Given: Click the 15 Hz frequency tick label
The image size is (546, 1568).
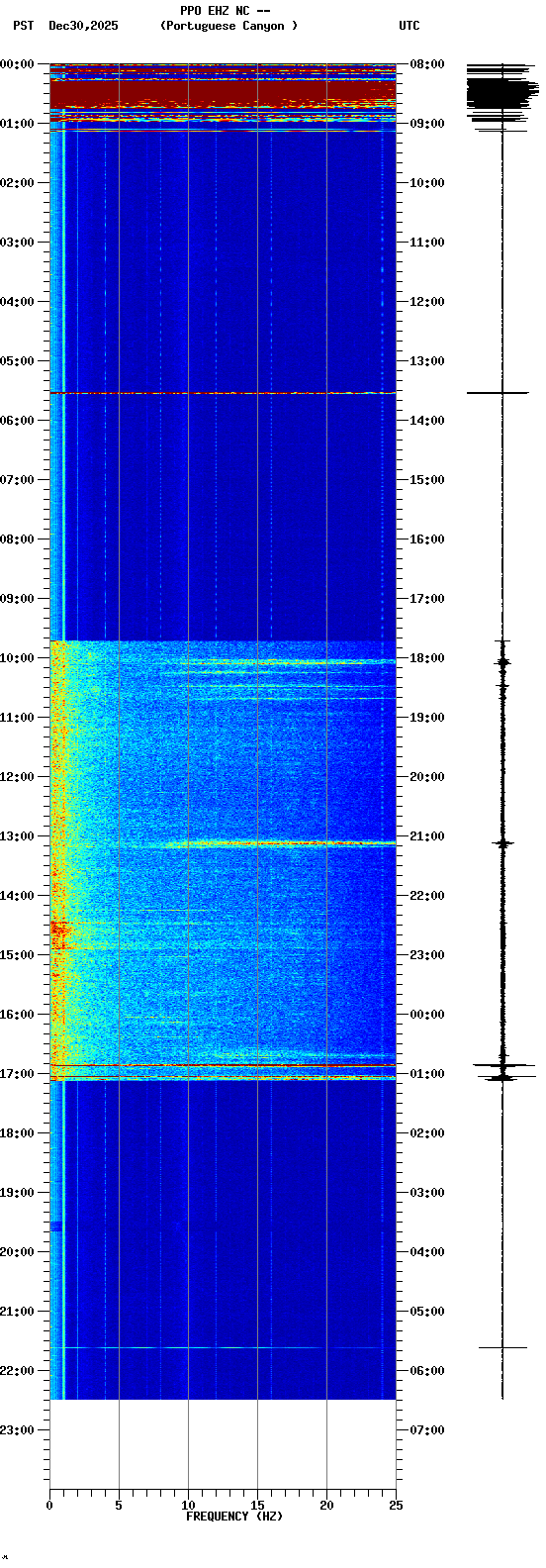Looking at the screenshot, I should click(x=257, y=1506).
